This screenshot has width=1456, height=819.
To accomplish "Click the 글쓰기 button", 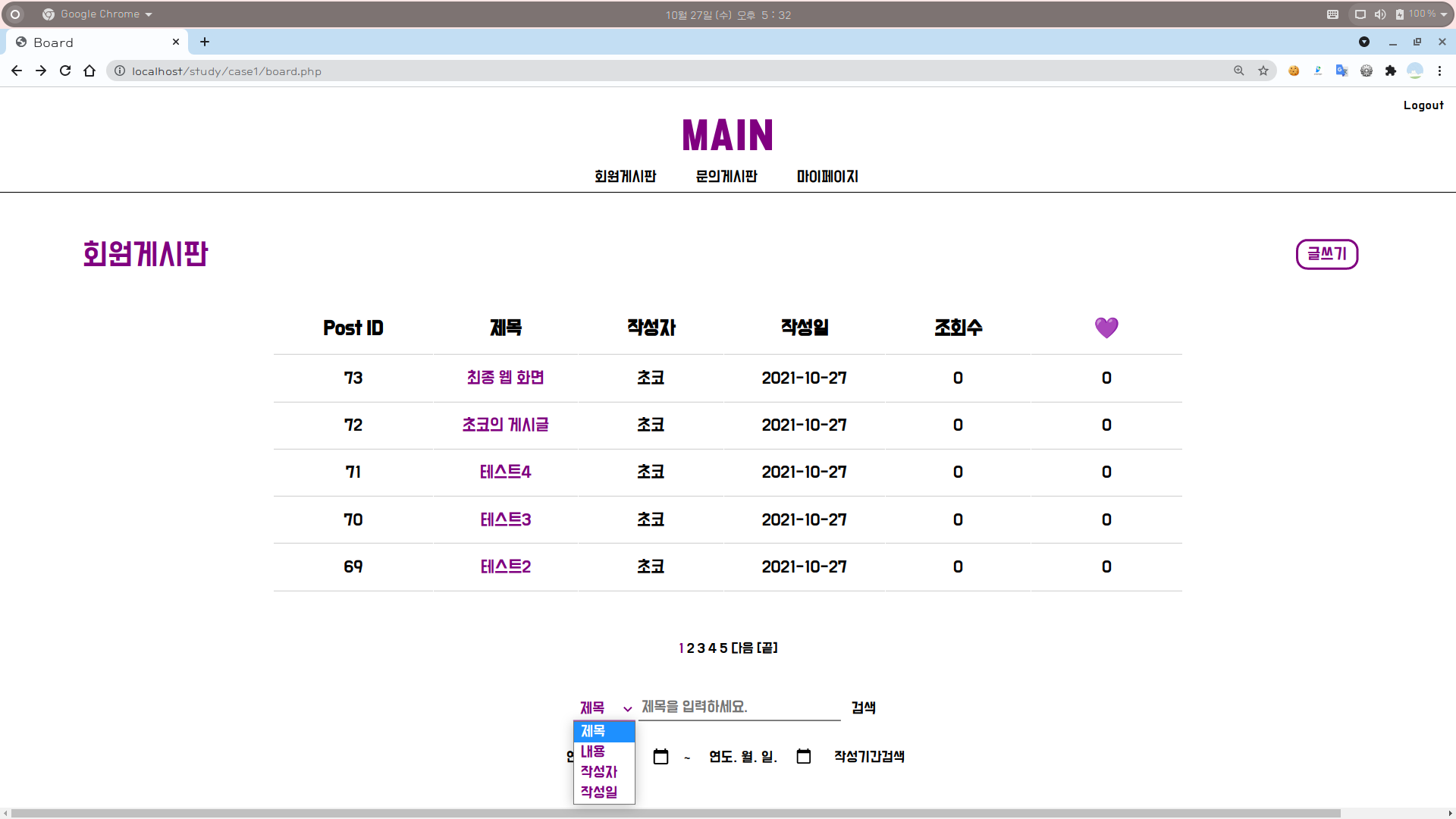I will (1327, 254).
